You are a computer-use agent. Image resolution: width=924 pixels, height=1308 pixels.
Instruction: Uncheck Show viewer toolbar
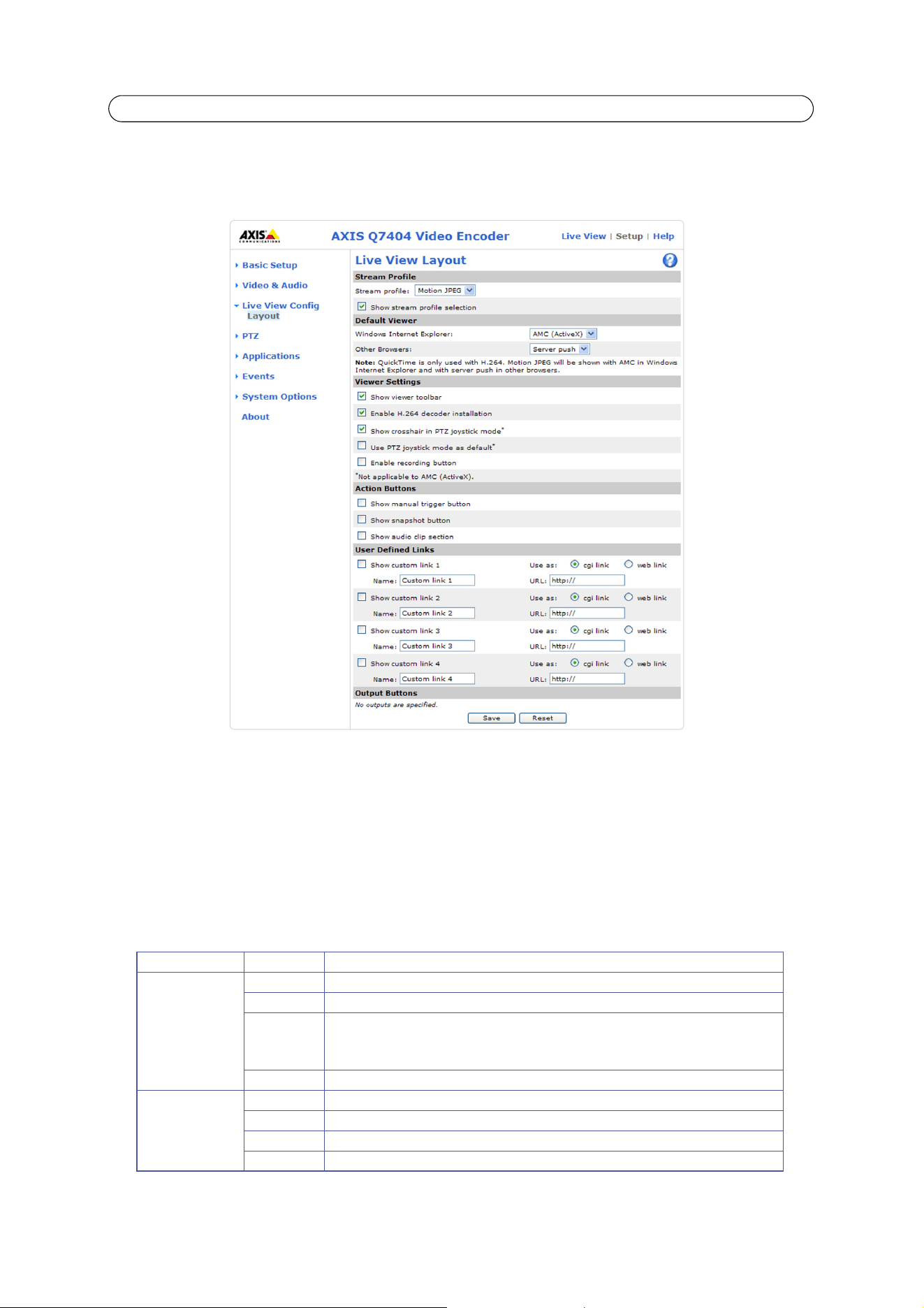(362, 397)
